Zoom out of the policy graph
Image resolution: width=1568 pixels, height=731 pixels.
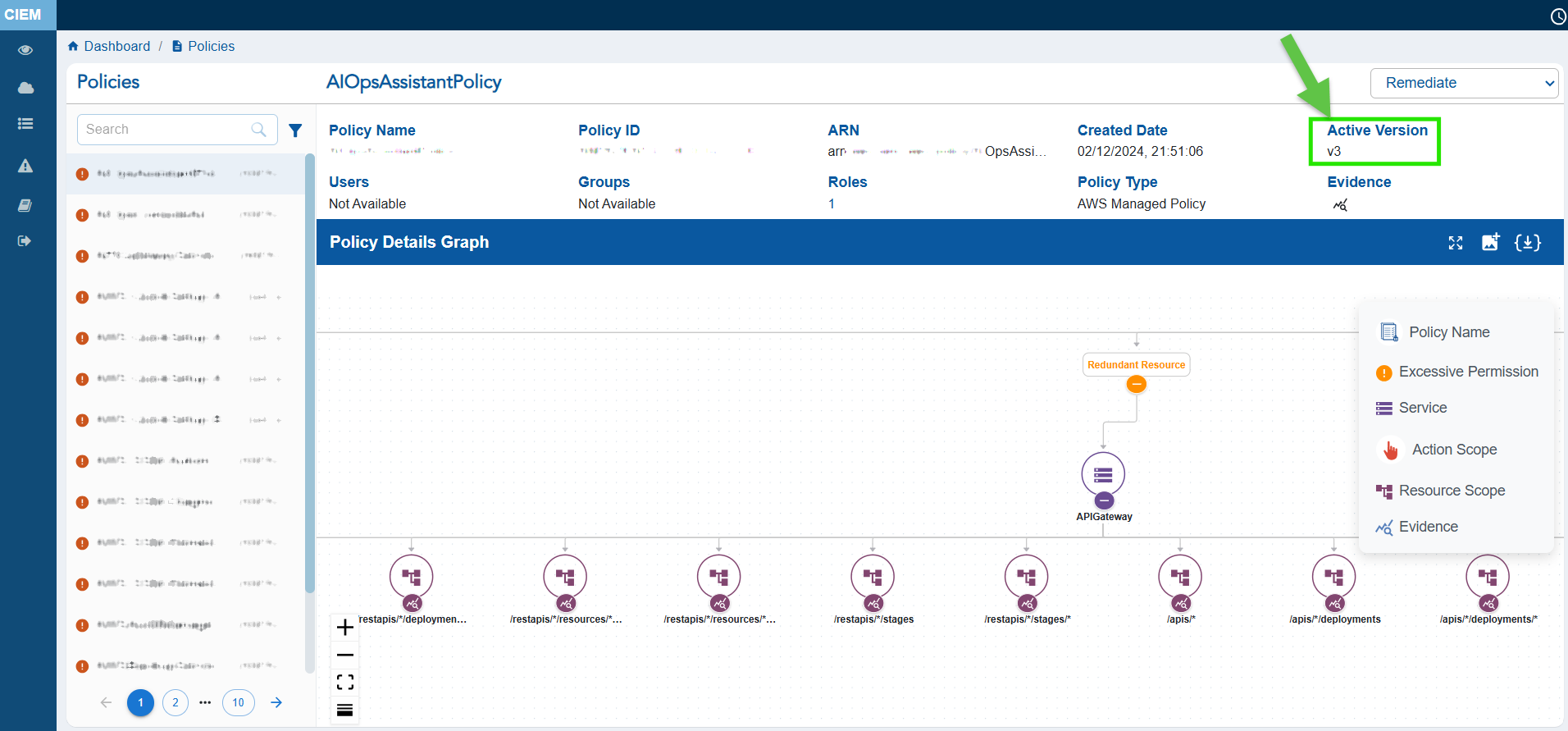[345, 655]
